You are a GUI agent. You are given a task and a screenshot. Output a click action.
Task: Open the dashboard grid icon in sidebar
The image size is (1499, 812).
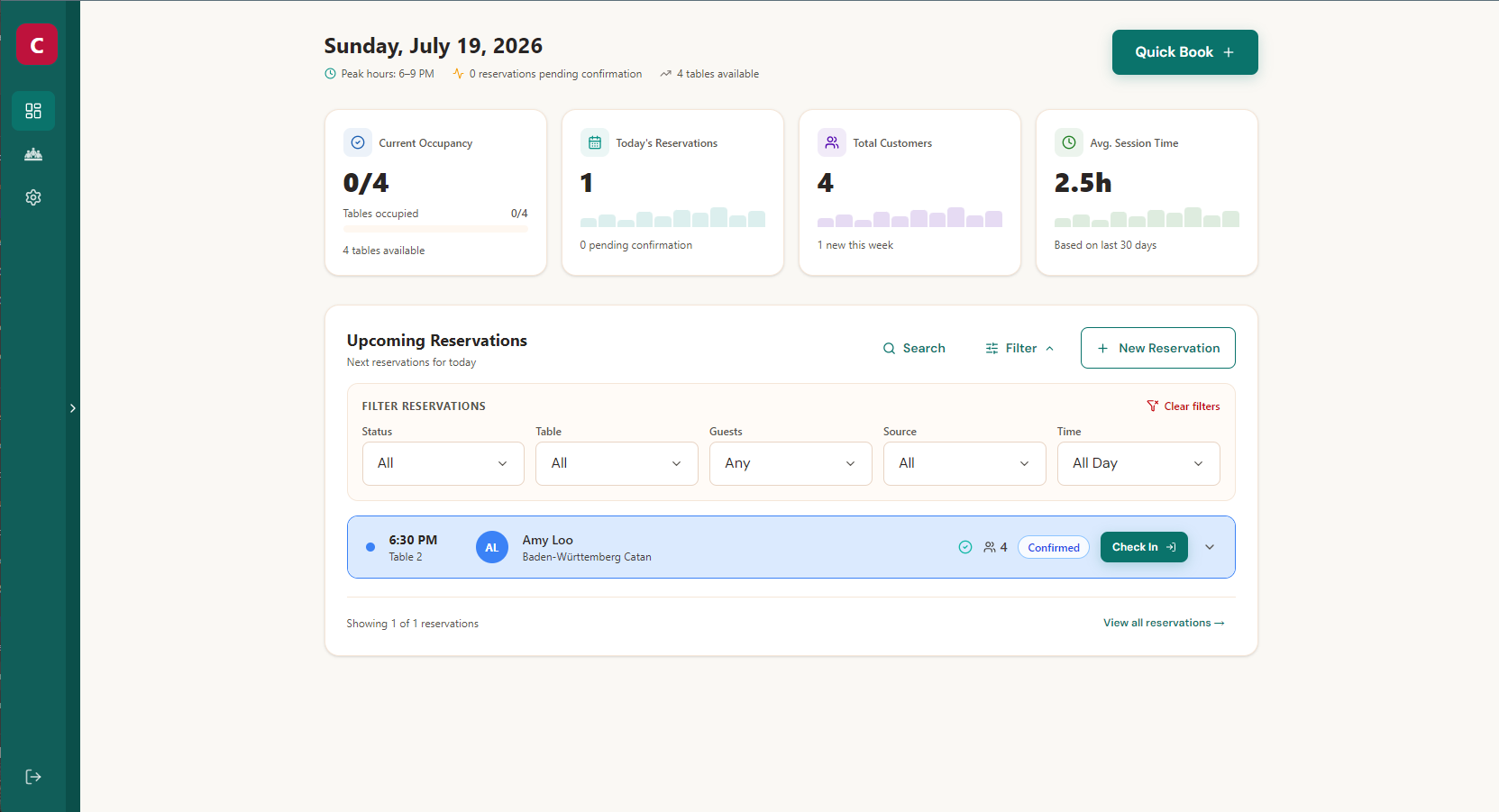tap(33, 111)
